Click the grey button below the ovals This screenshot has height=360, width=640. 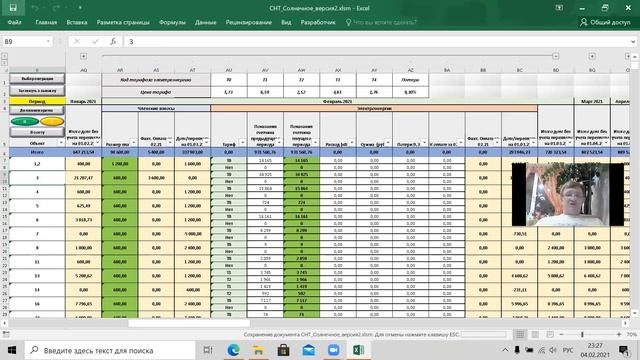[37, 132]
